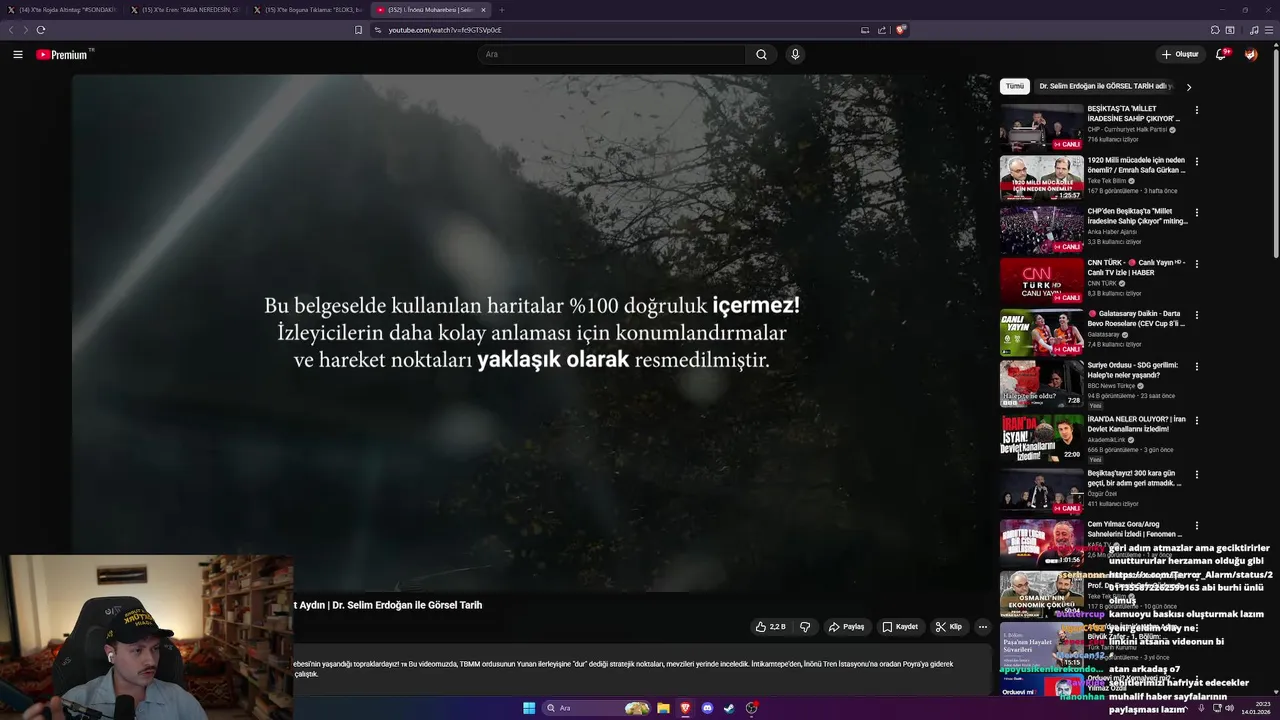Image resolution: width=1280 pixels, height=720 pixels.
Task: Switch to X'te Boğuna Tıklama browser tab
Action: [308, 10]
